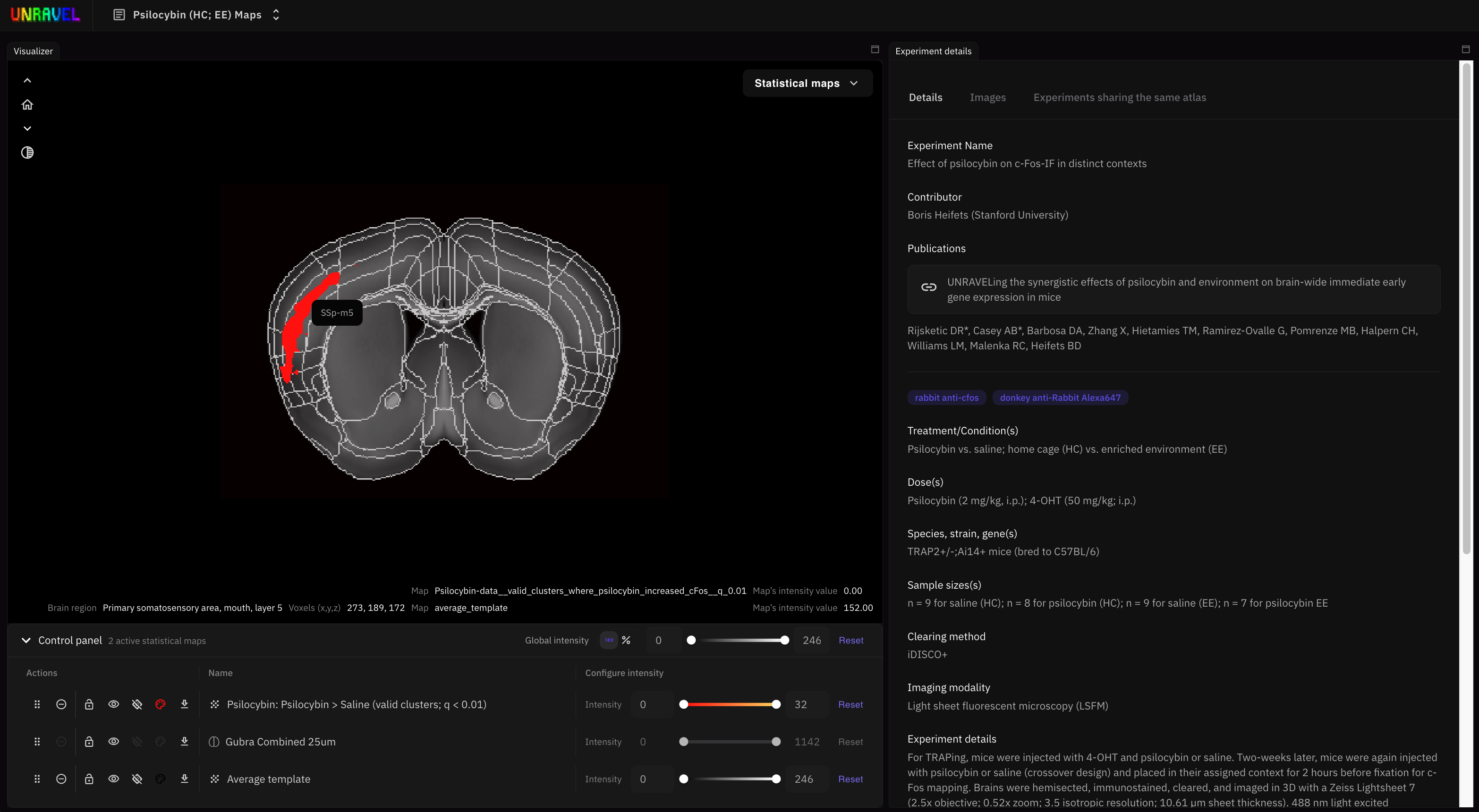Expand the Control panel chevron
Screen dimensions: 1479x812
(x=25, y=640)
